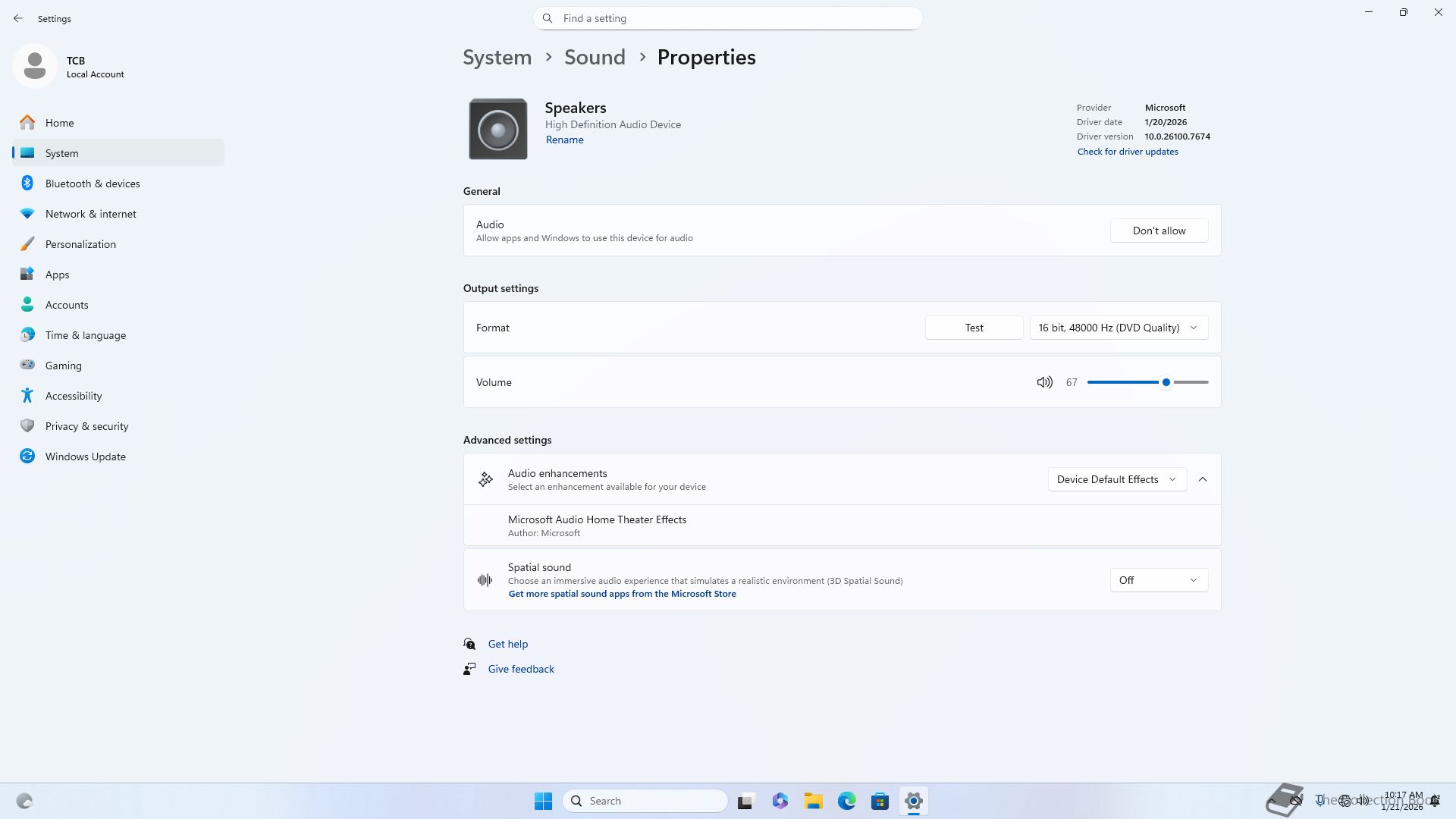Open Privacy & security settings

[x=86, y=426]
